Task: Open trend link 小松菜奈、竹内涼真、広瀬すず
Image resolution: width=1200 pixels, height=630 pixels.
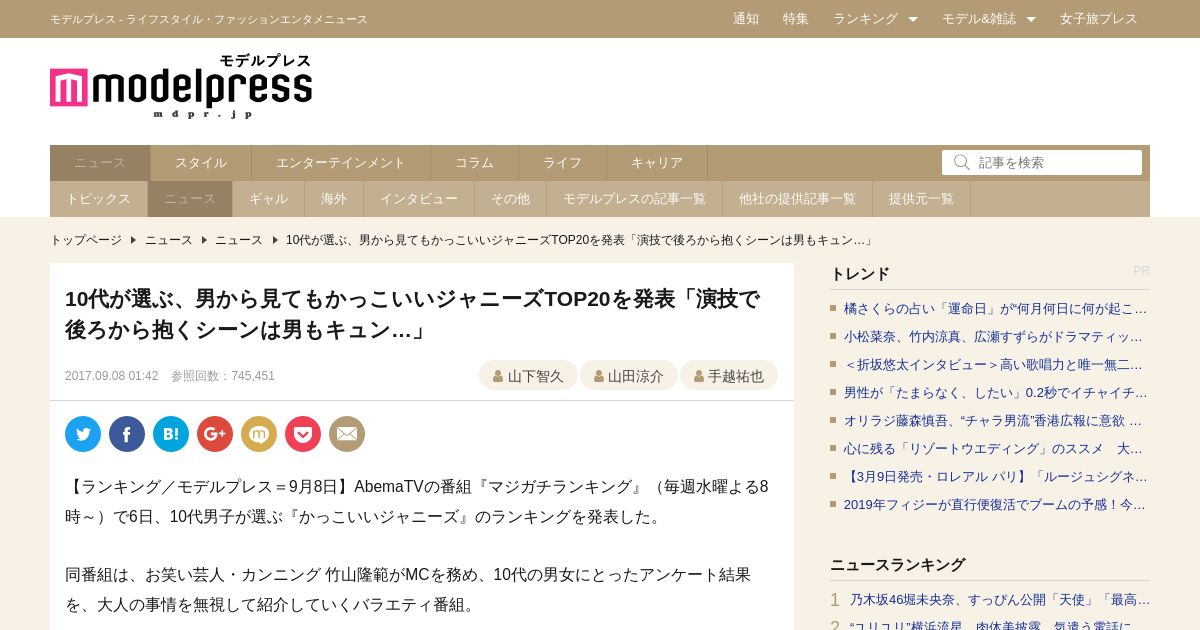Action: (994, 336)
